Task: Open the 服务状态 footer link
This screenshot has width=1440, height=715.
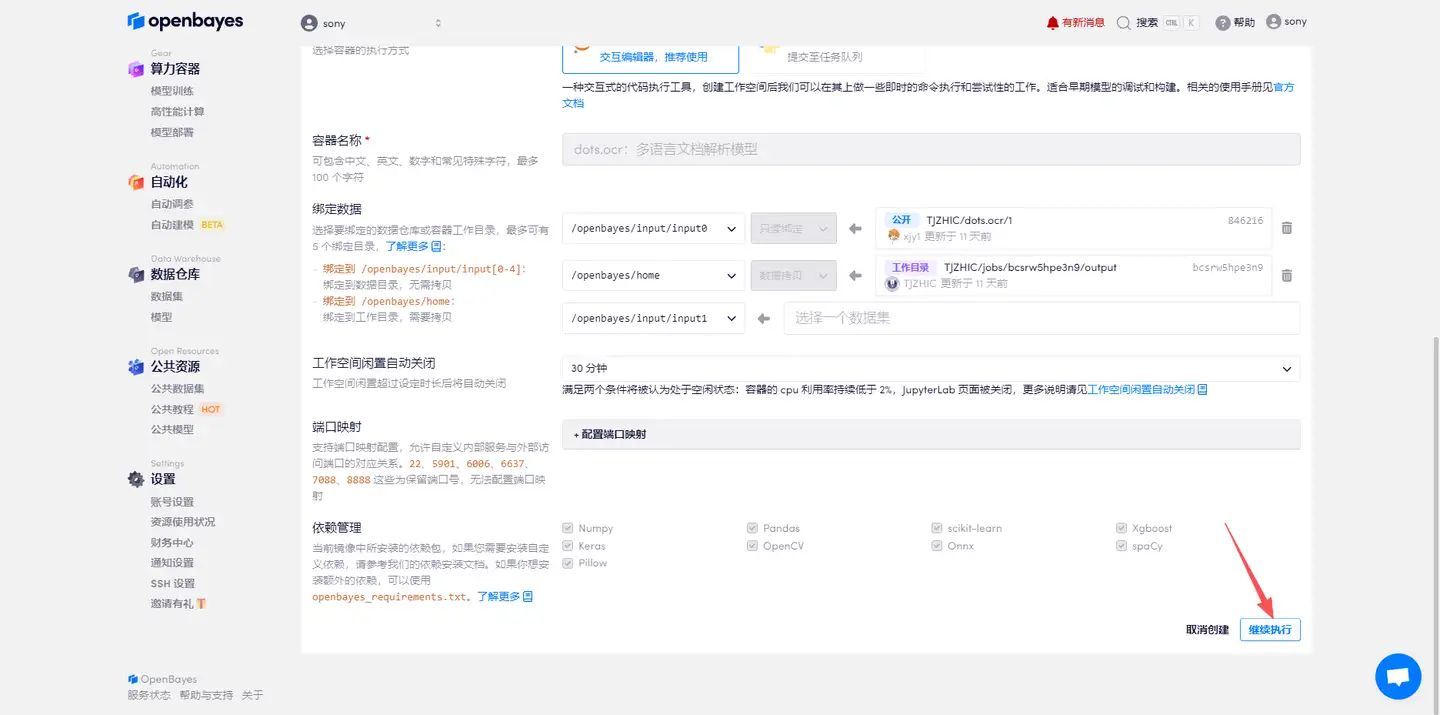Action: [149, 695]
